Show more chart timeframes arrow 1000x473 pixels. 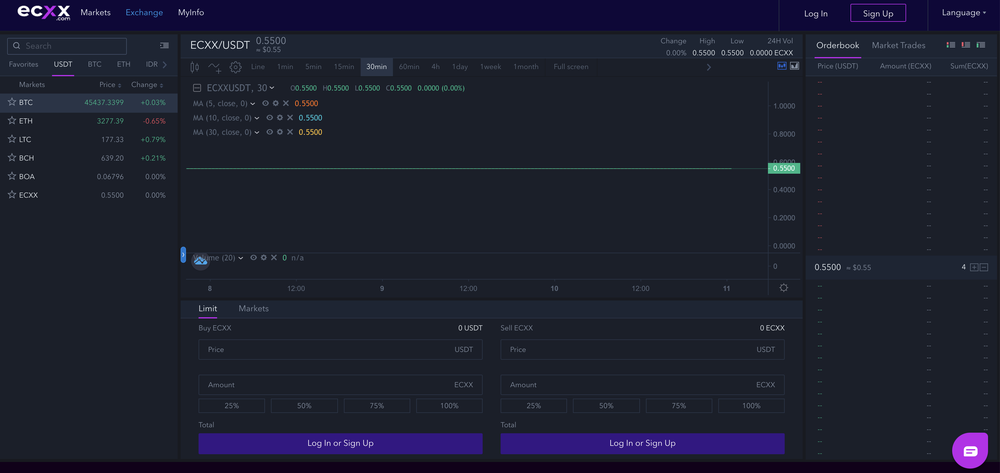tap(709, 67)
